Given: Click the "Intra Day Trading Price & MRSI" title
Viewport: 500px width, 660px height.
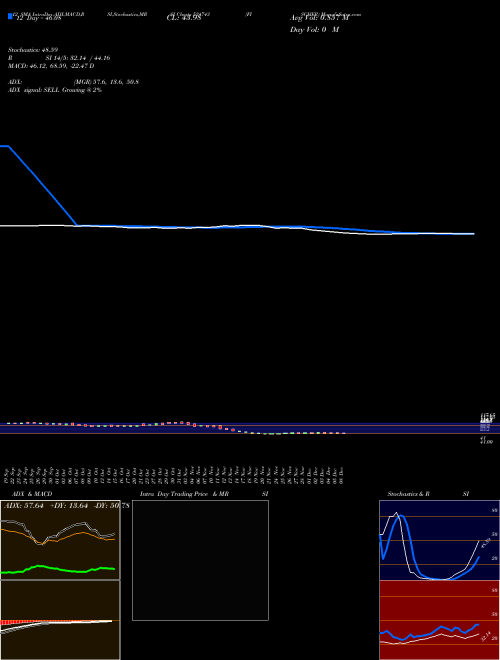Looking at the screenshot, I should 204,494.
